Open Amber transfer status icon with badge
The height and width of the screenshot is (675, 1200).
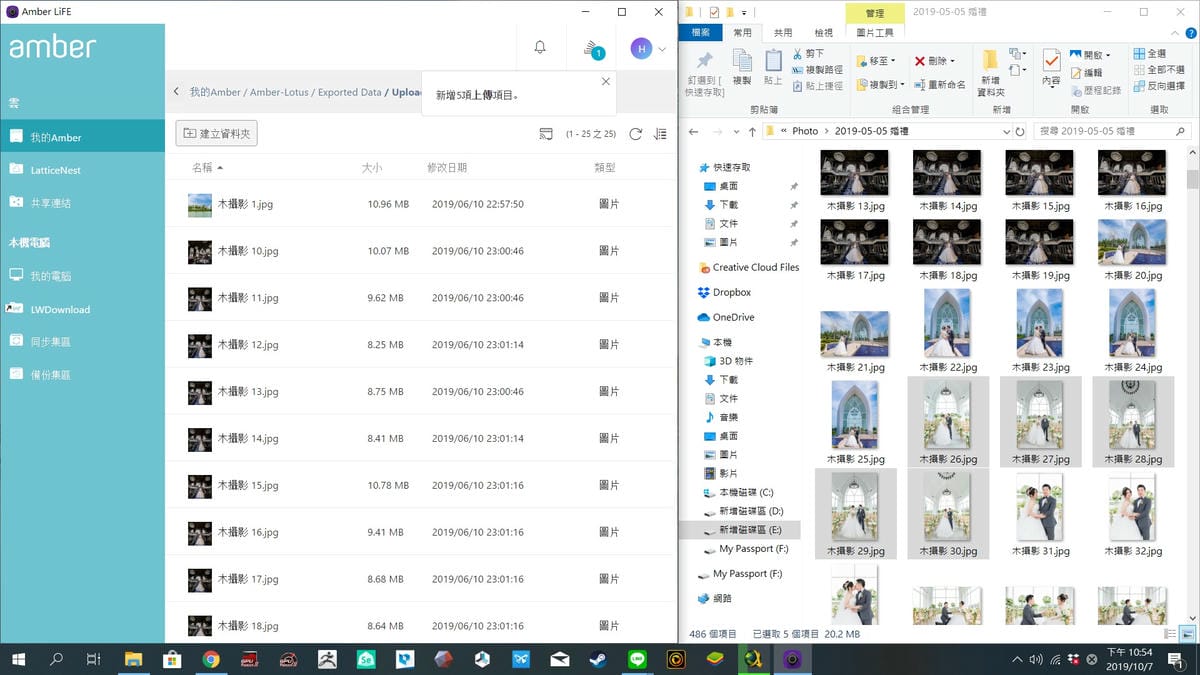point(593,48)
